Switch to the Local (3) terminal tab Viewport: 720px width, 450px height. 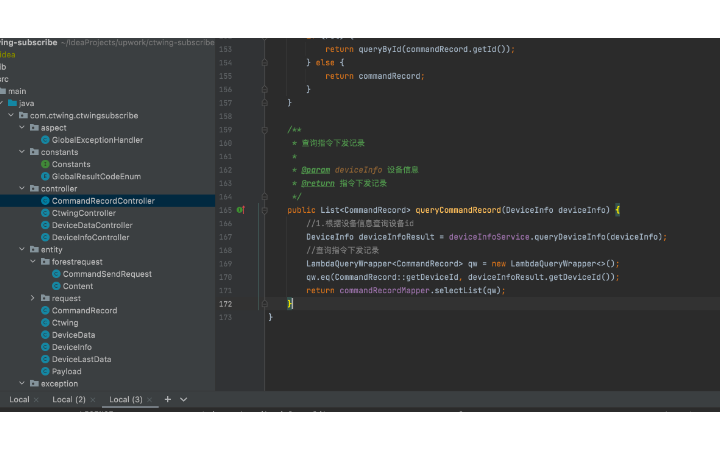click(x=126, y=399)
